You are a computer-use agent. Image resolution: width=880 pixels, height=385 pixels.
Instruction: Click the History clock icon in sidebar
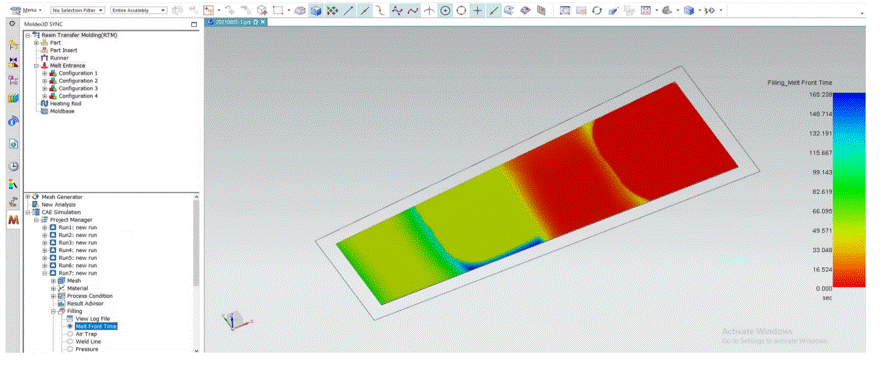pos(13,166)
